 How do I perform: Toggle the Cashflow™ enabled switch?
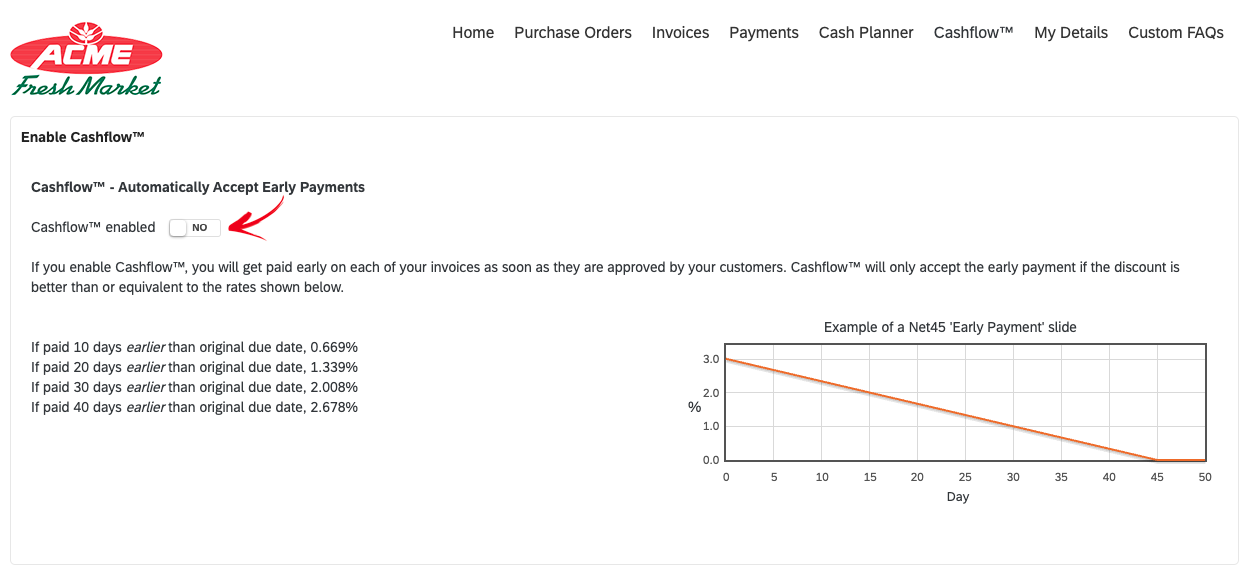(195, 228)
